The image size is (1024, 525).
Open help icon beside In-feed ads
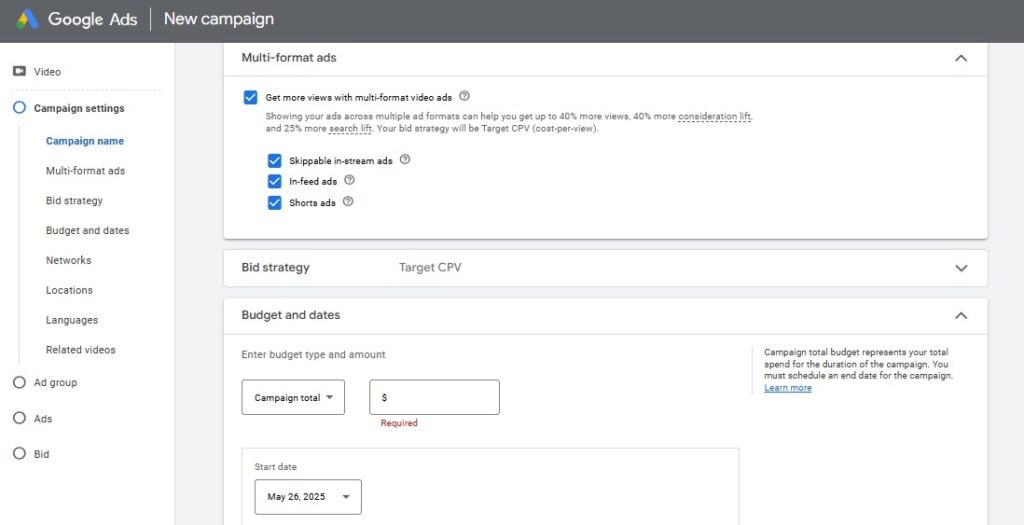click(349, 180)
